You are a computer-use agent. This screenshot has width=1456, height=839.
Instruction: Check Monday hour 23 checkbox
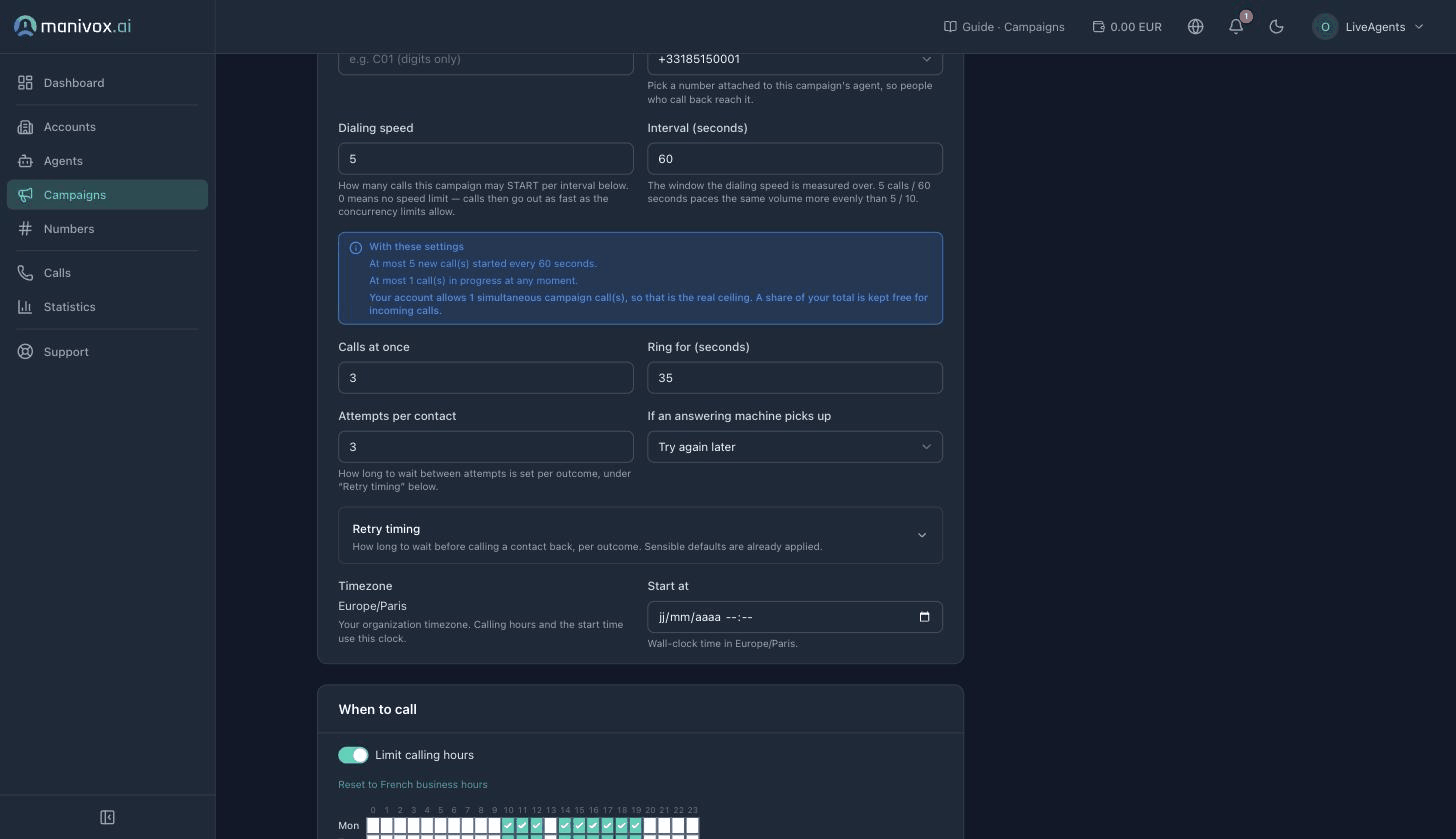[692, 826]
